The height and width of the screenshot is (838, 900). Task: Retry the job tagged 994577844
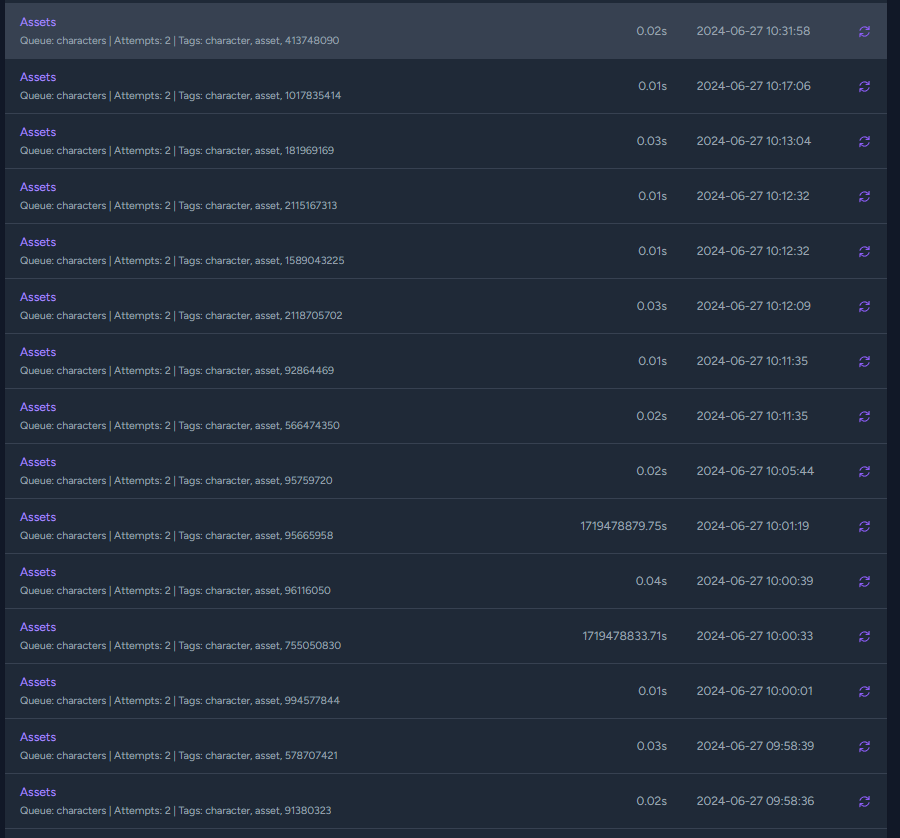tap(864, 691)
